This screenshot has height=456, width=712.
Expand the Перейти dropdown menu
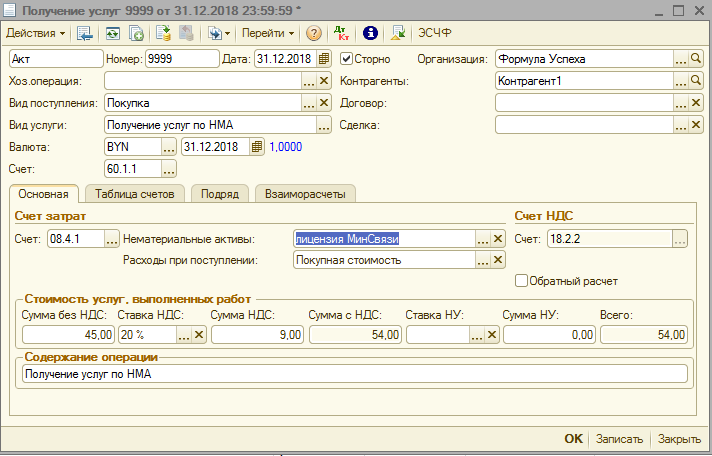[267, 33]
